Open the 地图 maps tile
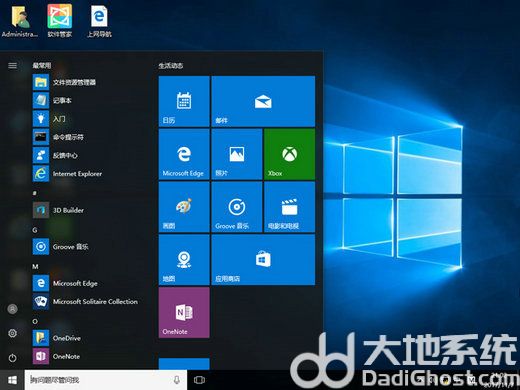This screenshot has height=390, width=520. (x=184, y=260)
